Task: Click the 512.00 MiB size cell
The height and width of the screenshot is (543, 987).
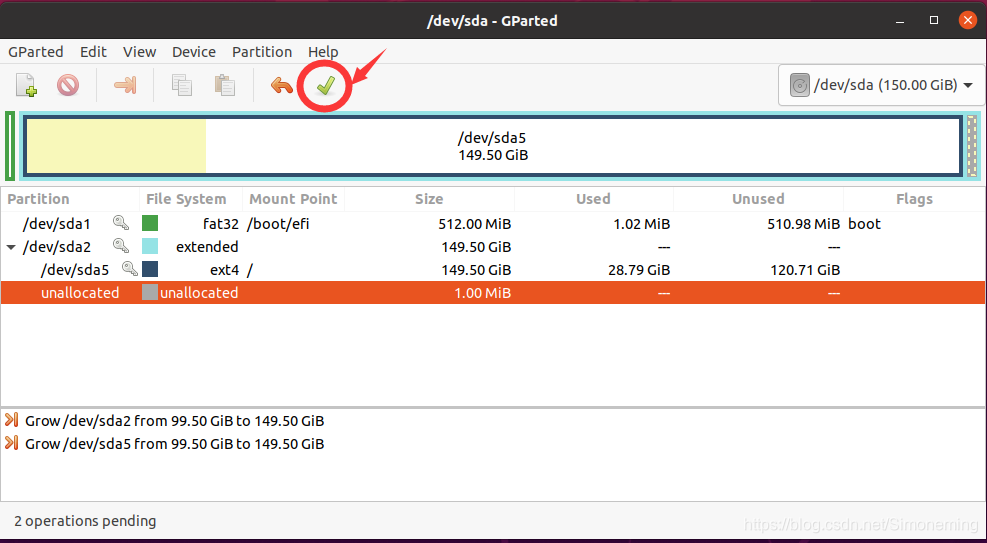Action: click(475, 223)
